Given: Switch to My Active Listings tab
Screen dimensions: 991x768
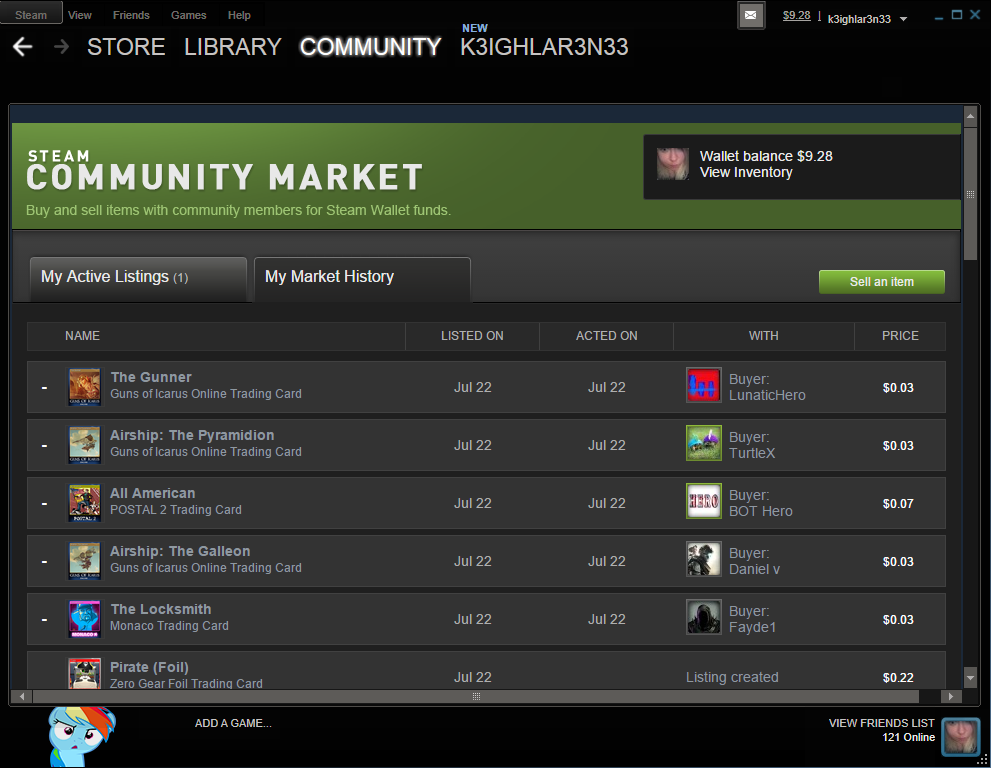Looking at the screenshot, I should click(138, 277).
